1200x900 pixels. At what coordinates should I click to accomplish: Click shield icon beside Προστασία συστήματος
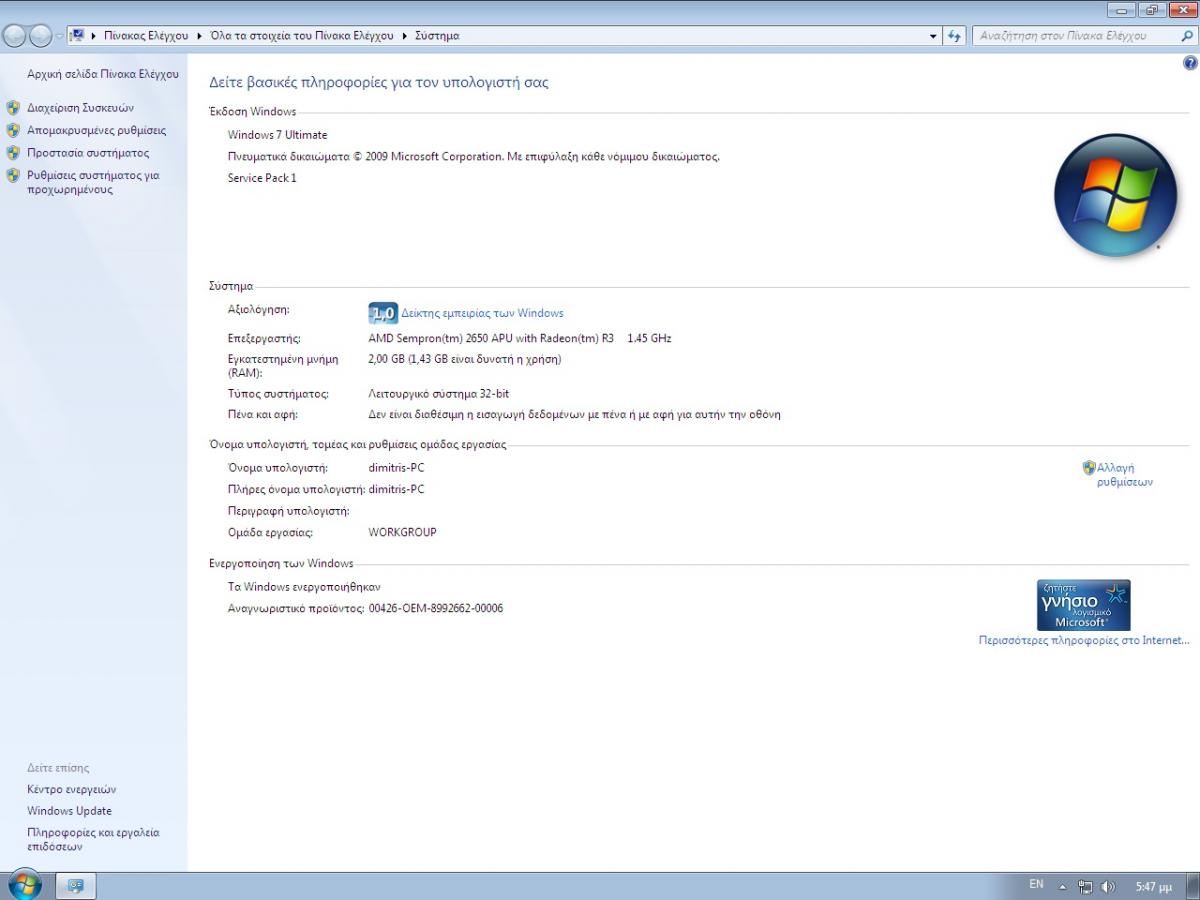(x=13, y=153)
